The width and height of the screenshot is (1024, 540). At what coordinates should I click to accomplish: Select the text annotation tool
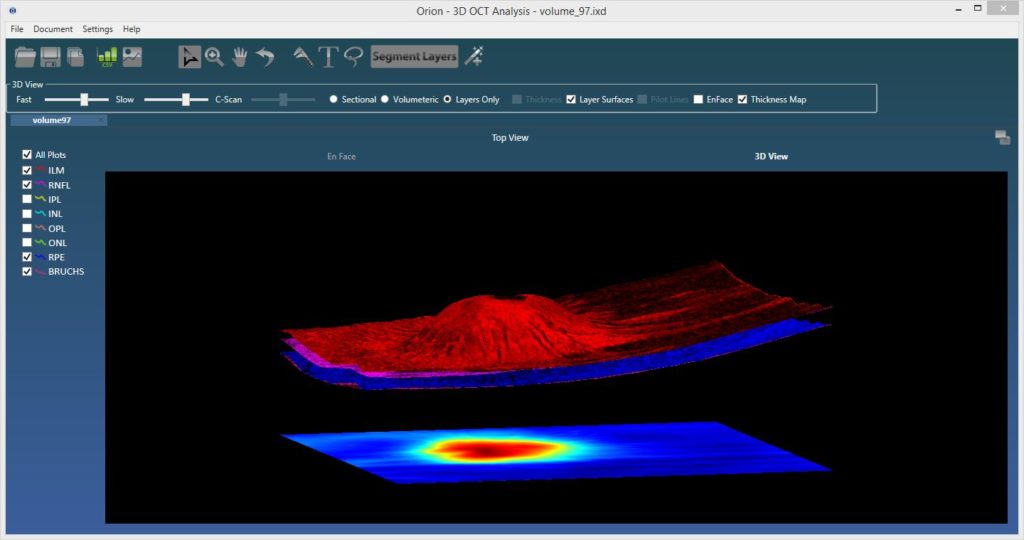tap(328, 57)
